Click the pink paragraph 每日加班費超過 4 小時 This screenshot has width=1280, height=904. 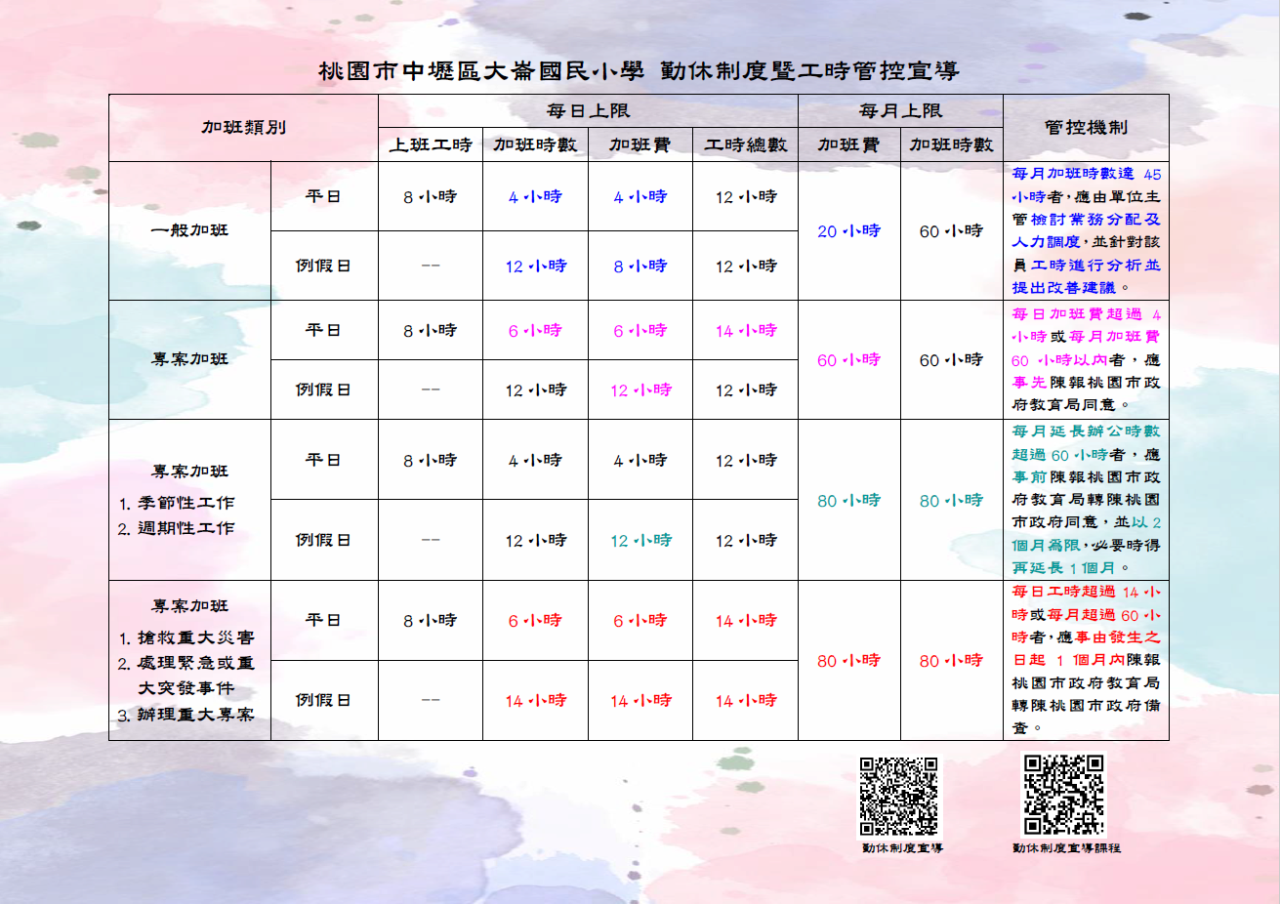click(1086, 359)
